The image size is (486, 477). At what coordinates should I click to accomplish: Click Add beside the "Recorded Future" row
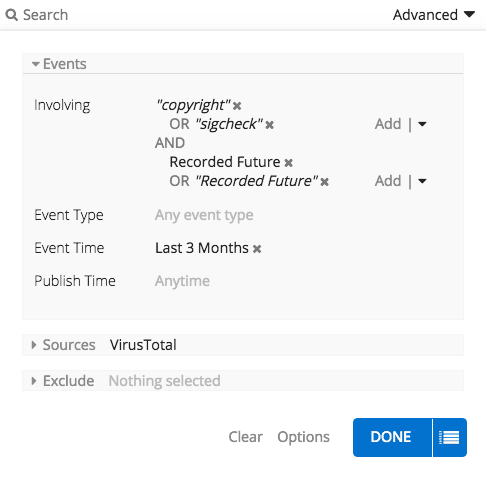(388, 181)
